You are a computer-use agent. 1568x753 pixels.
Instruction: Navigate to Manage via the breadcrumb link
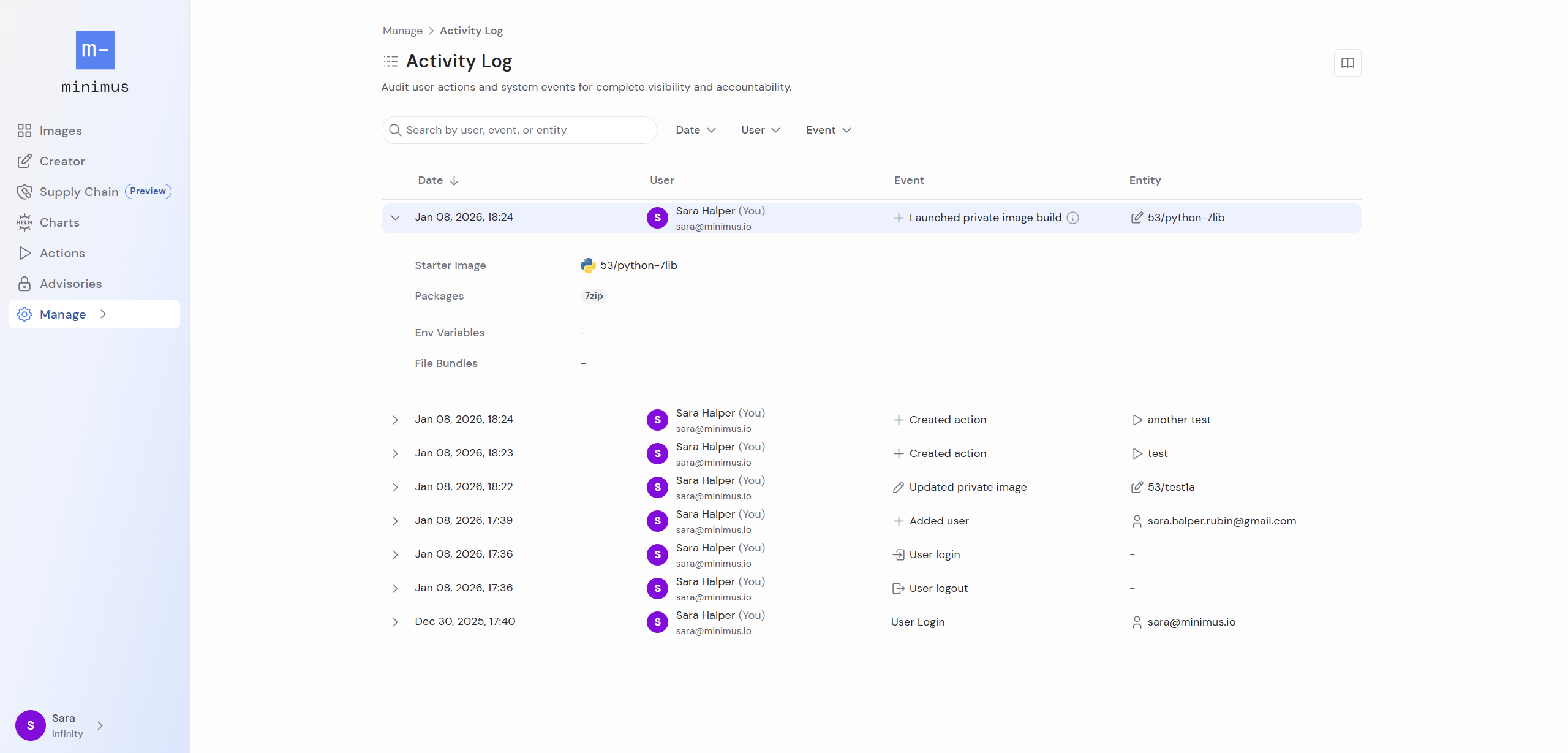pos(402,31)
